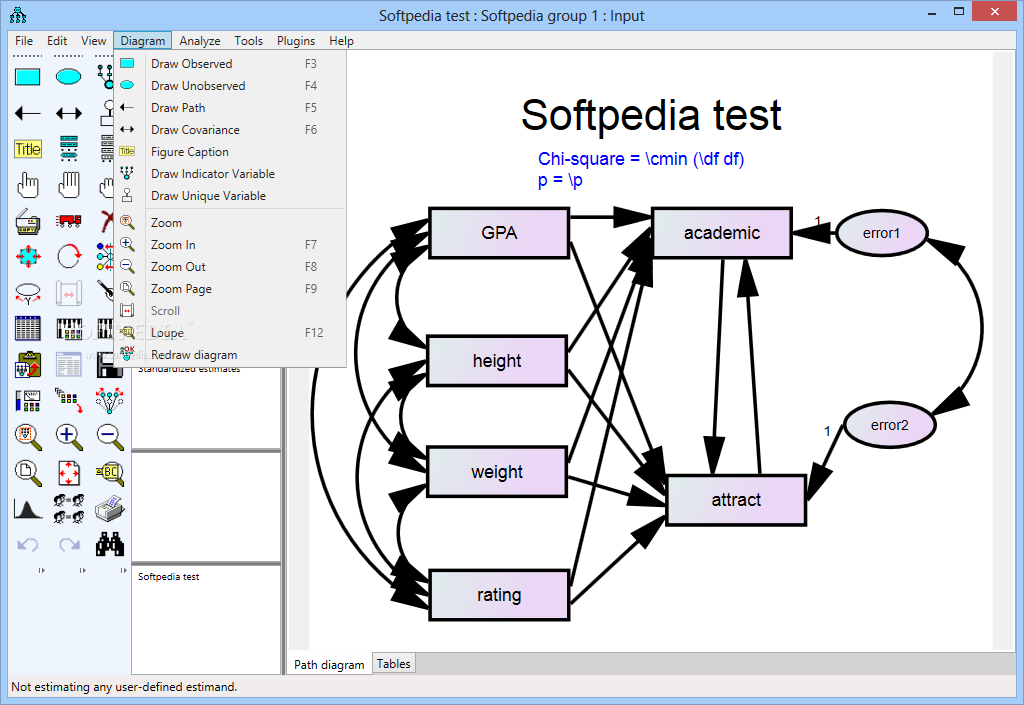Select drag properties between objects icon
The height and width of the screenshot is (705, 1024).
point(69,401)
